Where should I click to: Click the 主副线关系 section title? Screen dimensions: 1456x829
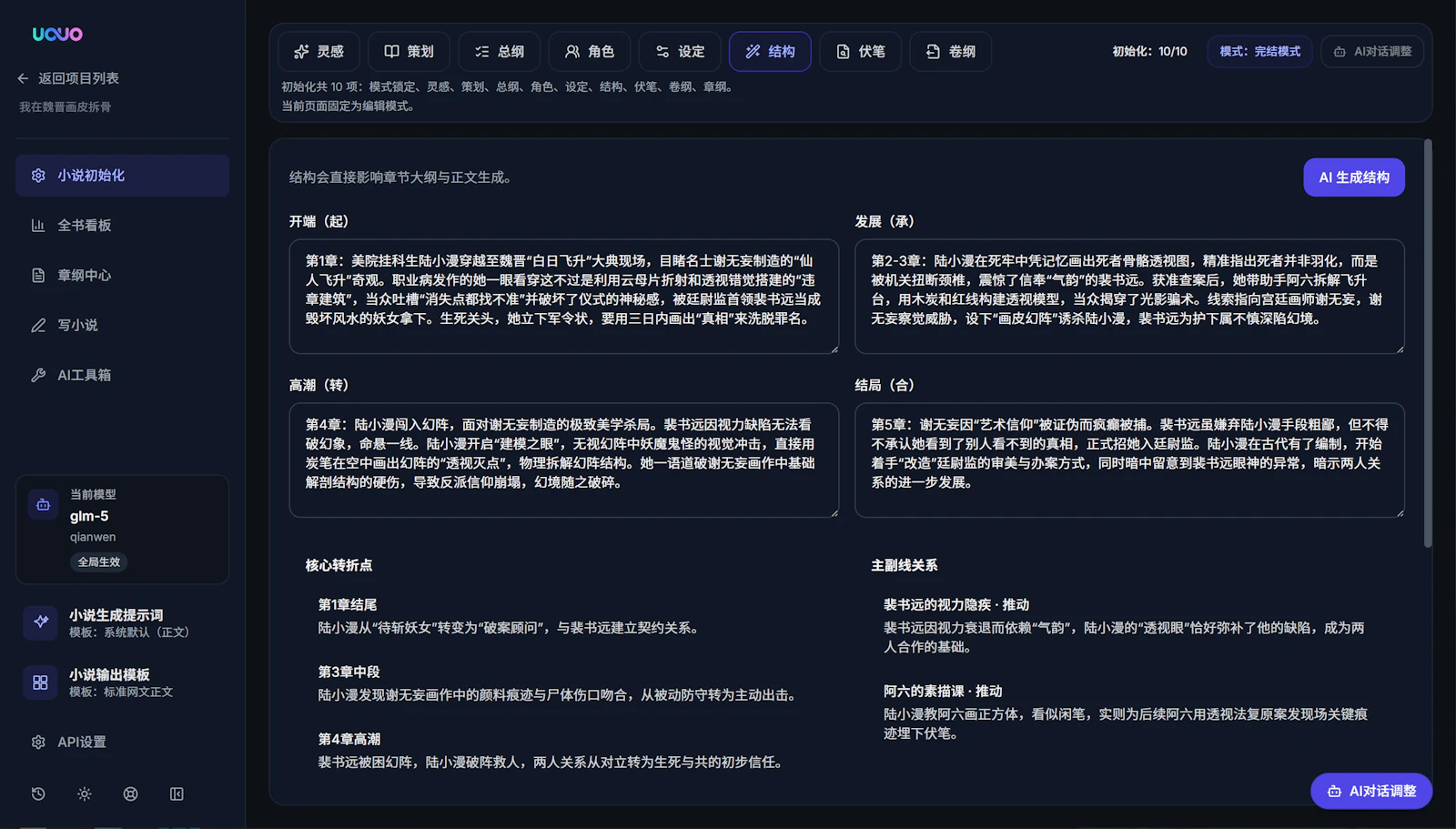905,566
